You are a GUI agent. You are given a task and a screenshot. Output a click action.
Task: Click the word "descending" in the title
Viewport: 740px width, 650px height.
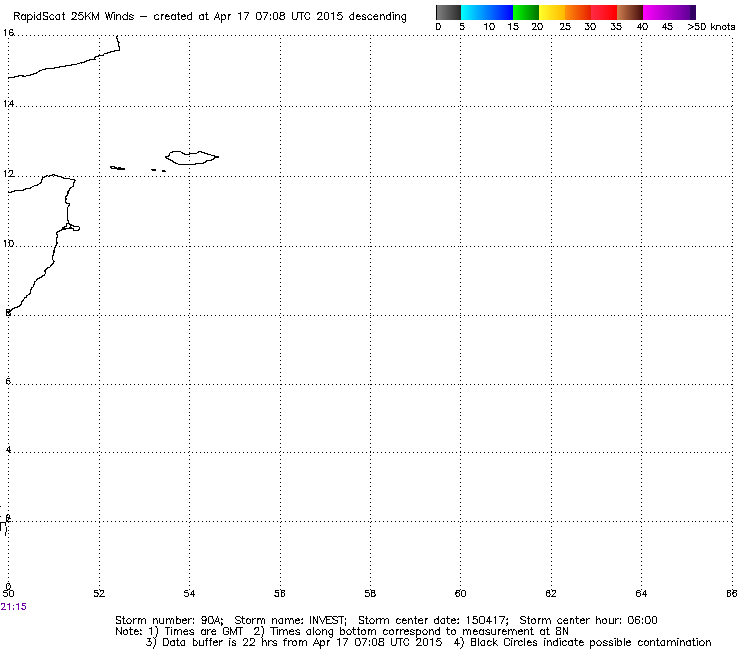[378, 17]
